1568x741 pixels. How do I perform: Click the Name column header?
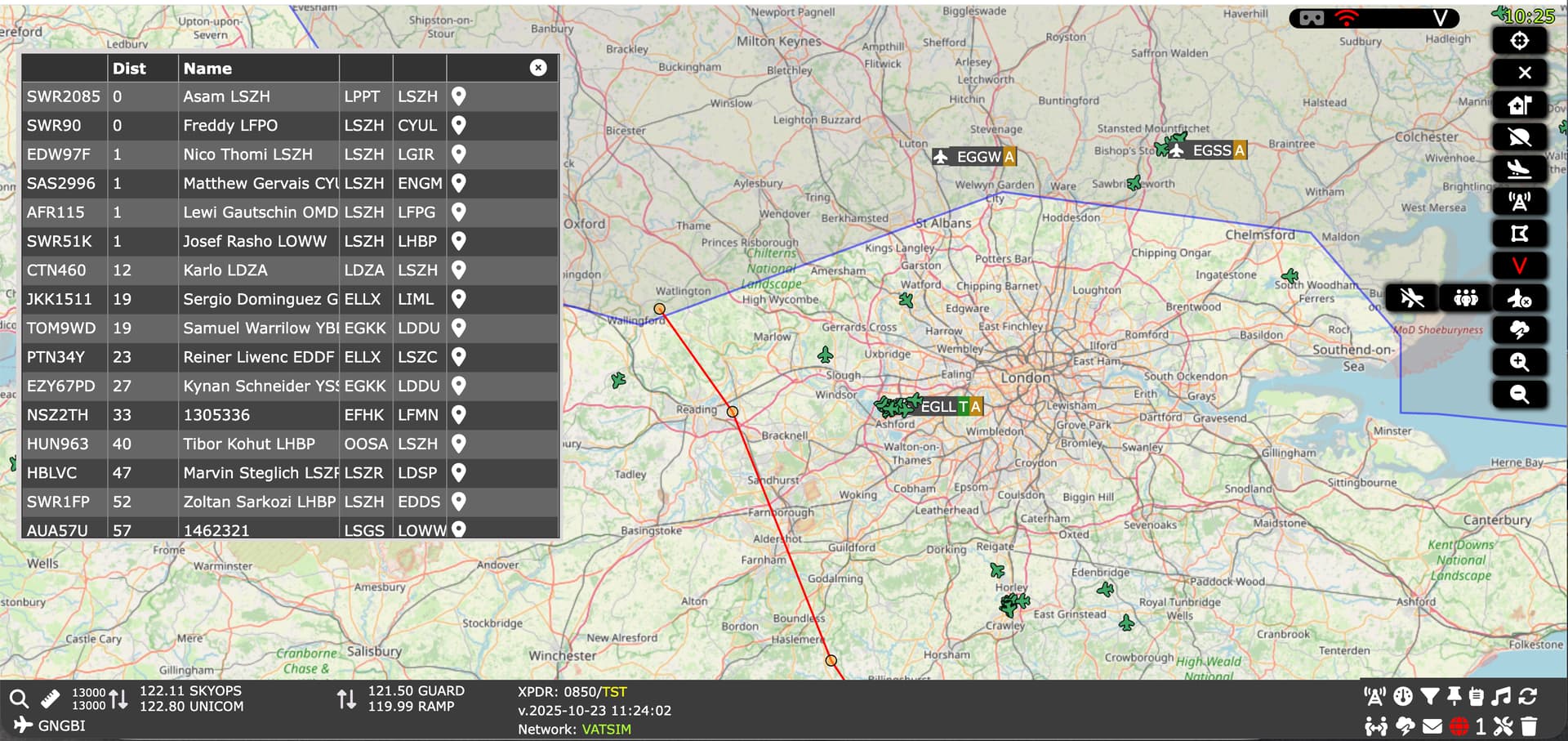pos(207,69)
